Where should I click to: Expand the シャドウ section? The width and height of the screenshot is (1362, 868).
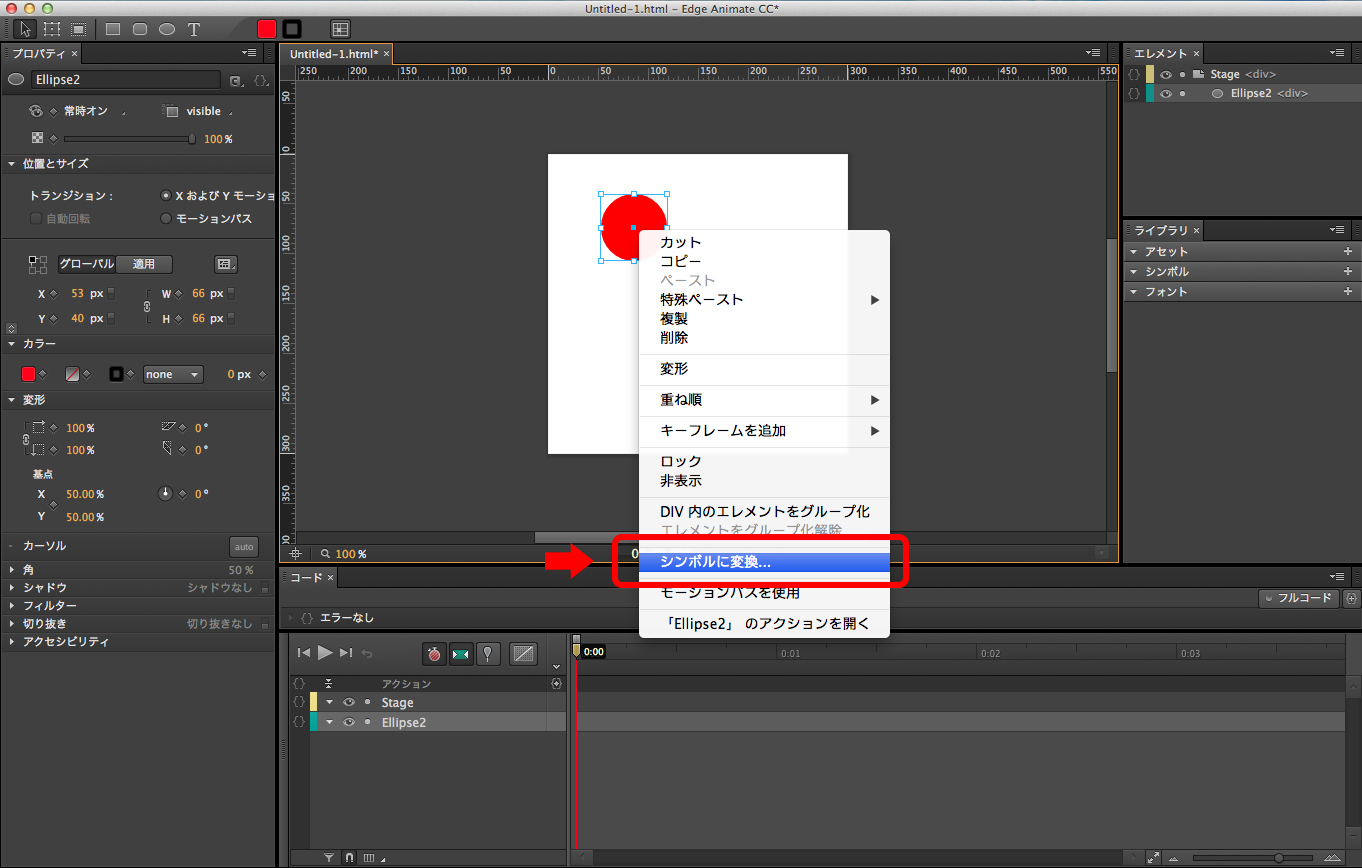[12, 588]
